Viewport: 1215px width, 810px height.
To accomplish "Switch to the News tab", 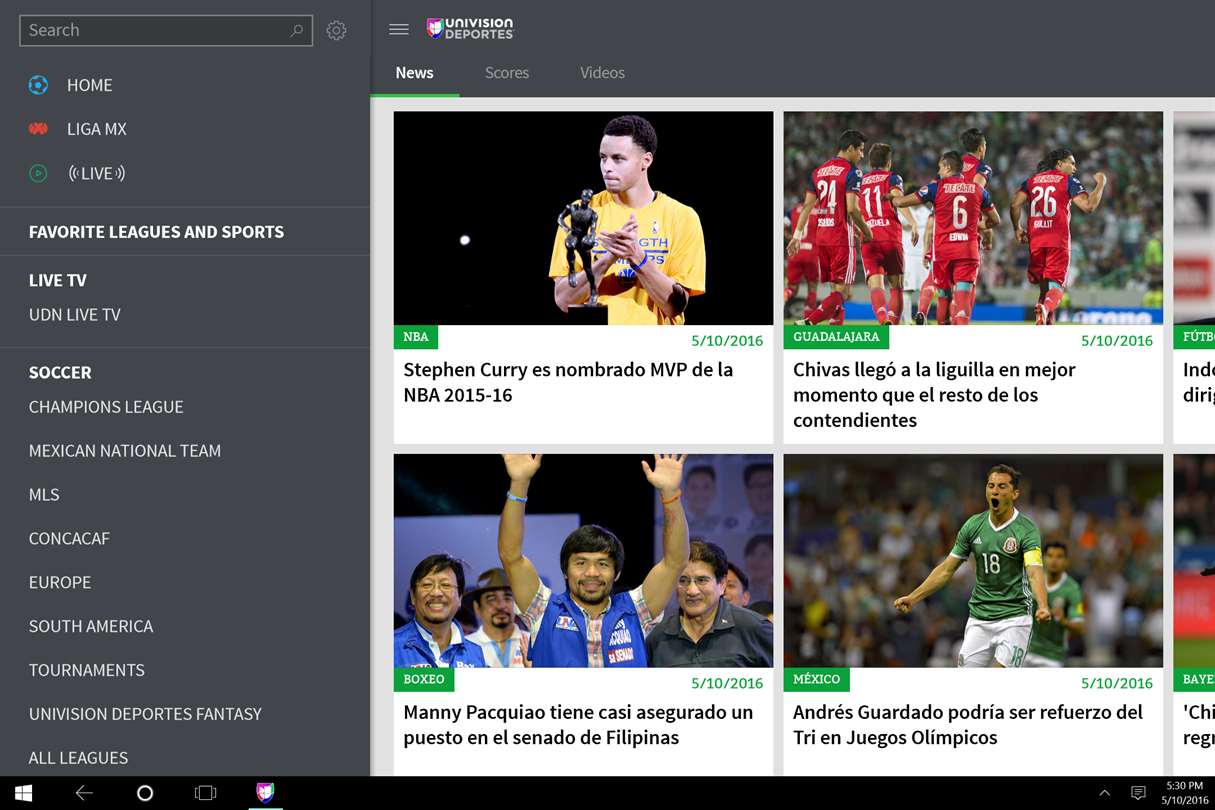I will [x=414, y=73].
